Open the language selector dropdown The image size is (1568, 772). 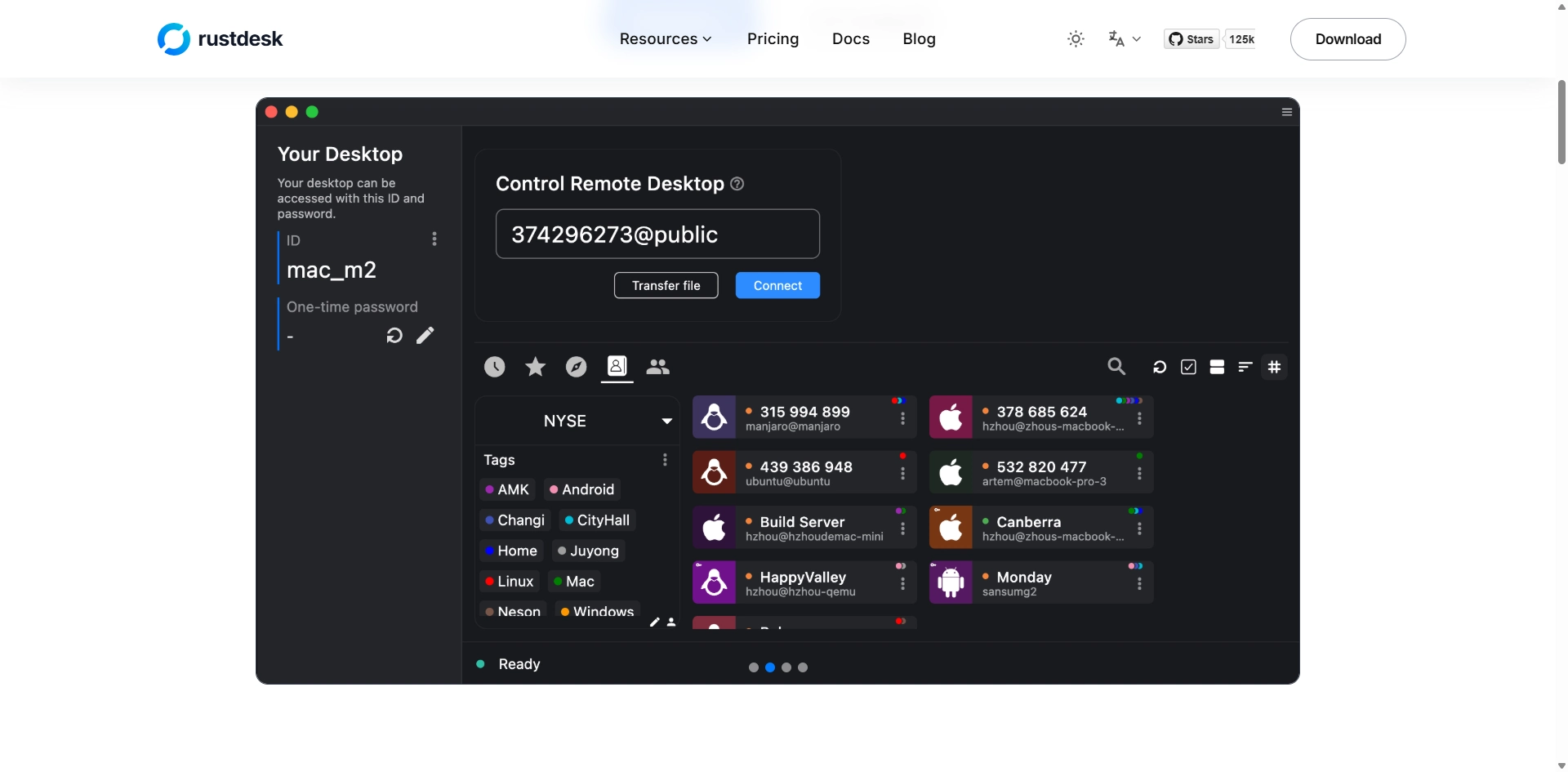(x=1125, y=38)
